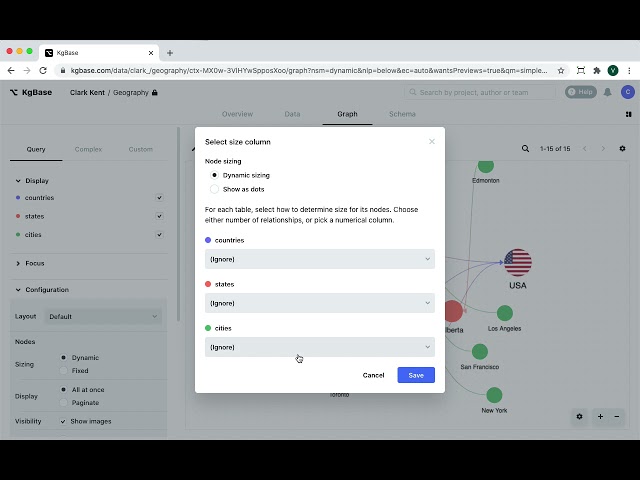The image size is (640, 480).
Task: Switch to the Graph tab
Action: [x=347, y=114]
